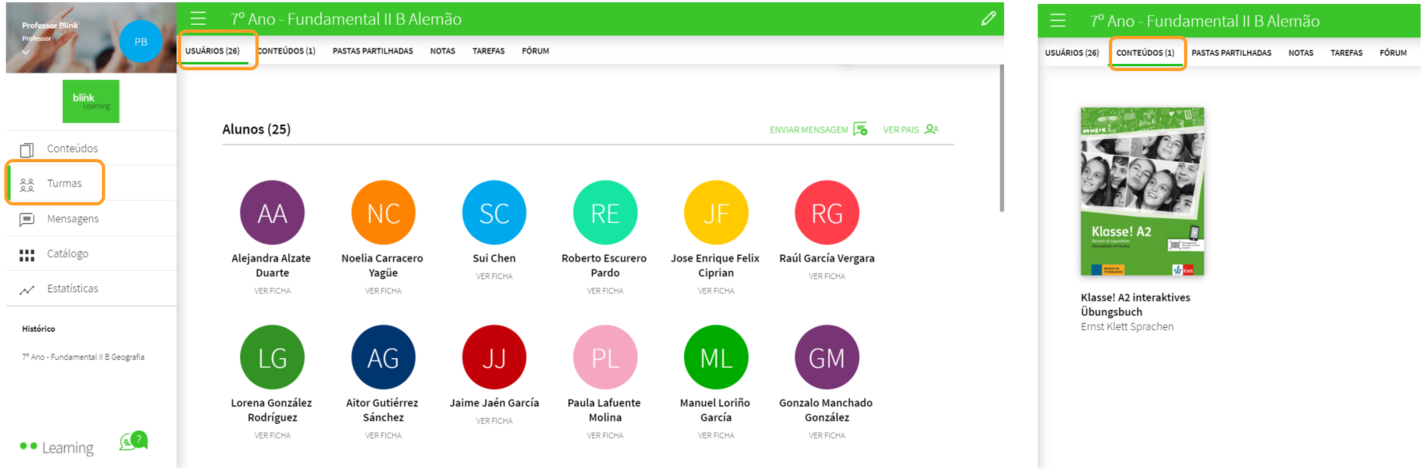
Task: Select Turmas in the sidebar
Action: 64,184
